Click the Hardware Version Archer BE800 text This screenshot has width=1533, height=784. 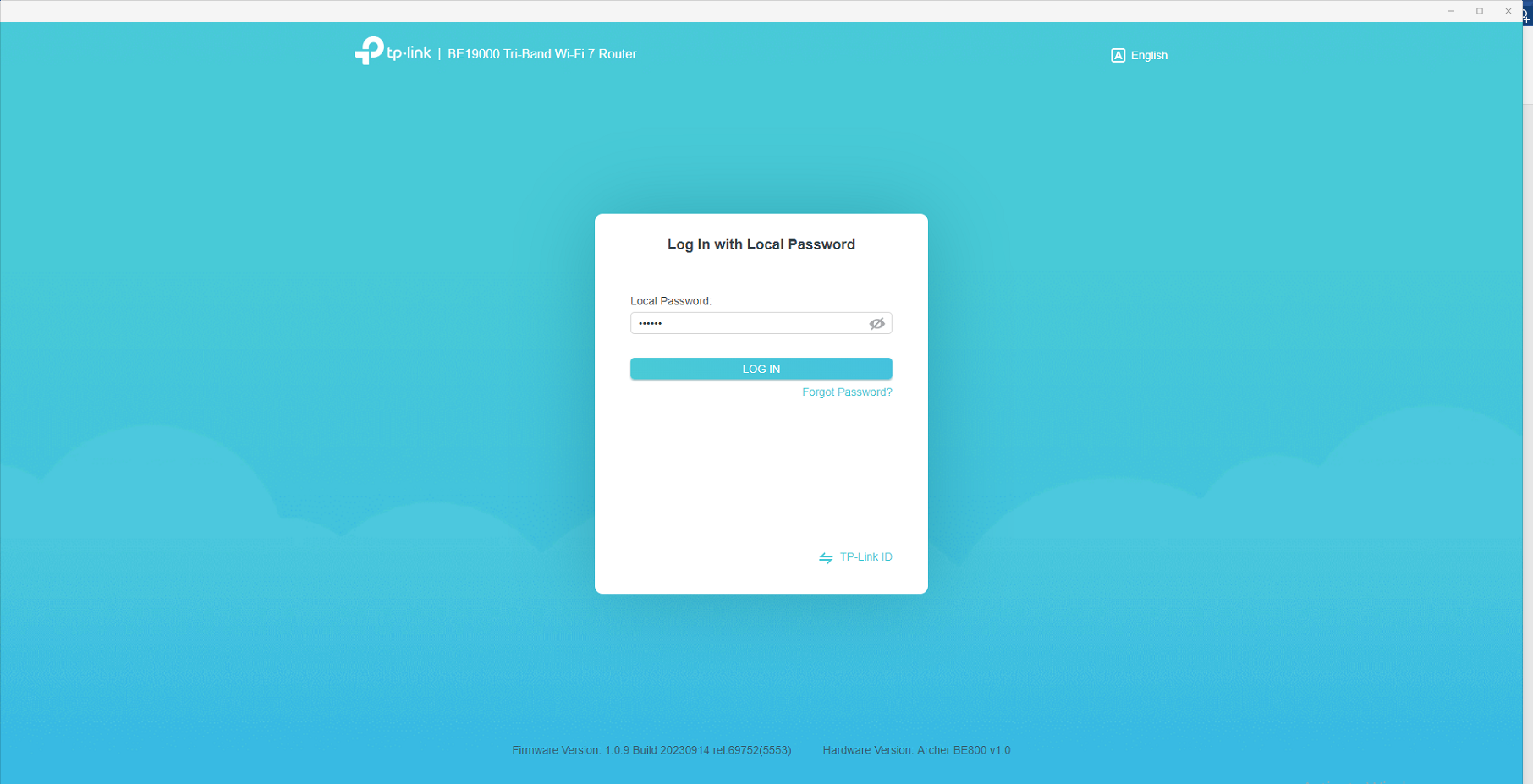click(x=916, y=750)
